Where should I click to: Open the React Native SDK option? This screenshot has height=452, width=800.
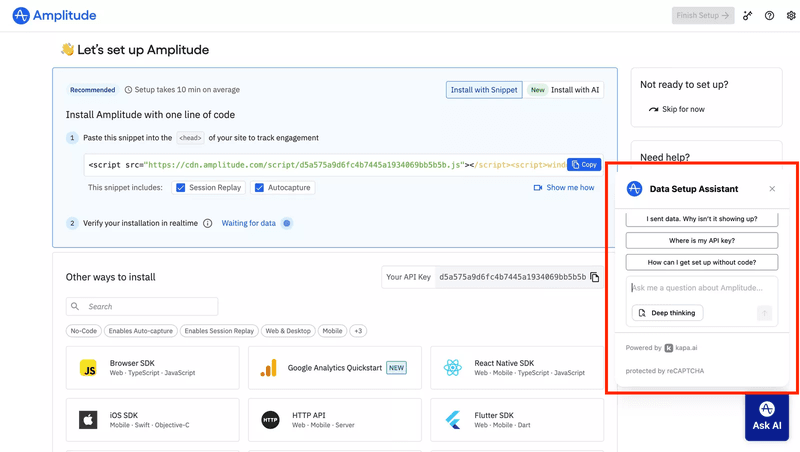(516, 368)
